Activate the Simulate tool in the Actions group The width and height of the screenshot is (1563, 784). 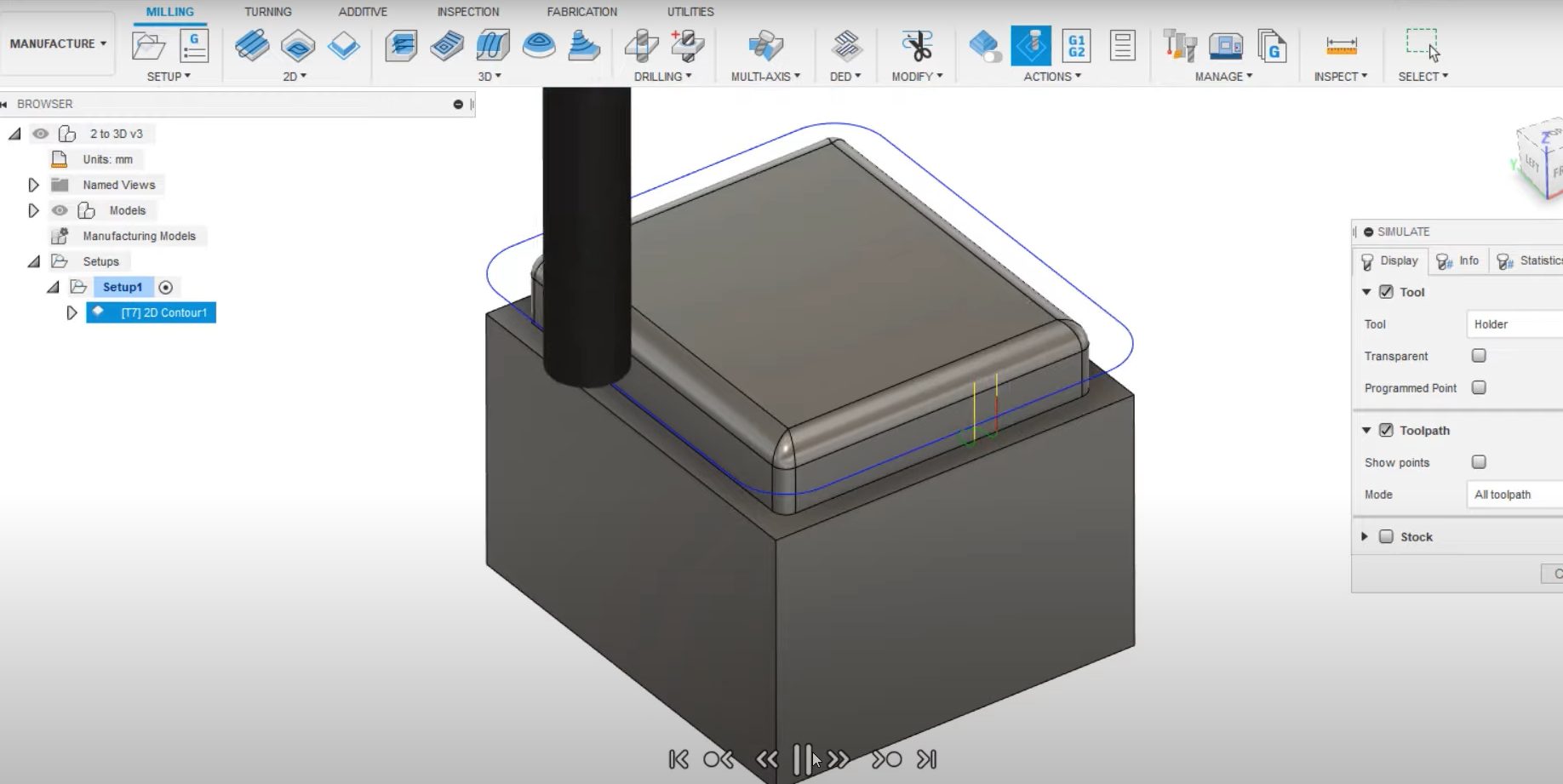(1031, 47)
